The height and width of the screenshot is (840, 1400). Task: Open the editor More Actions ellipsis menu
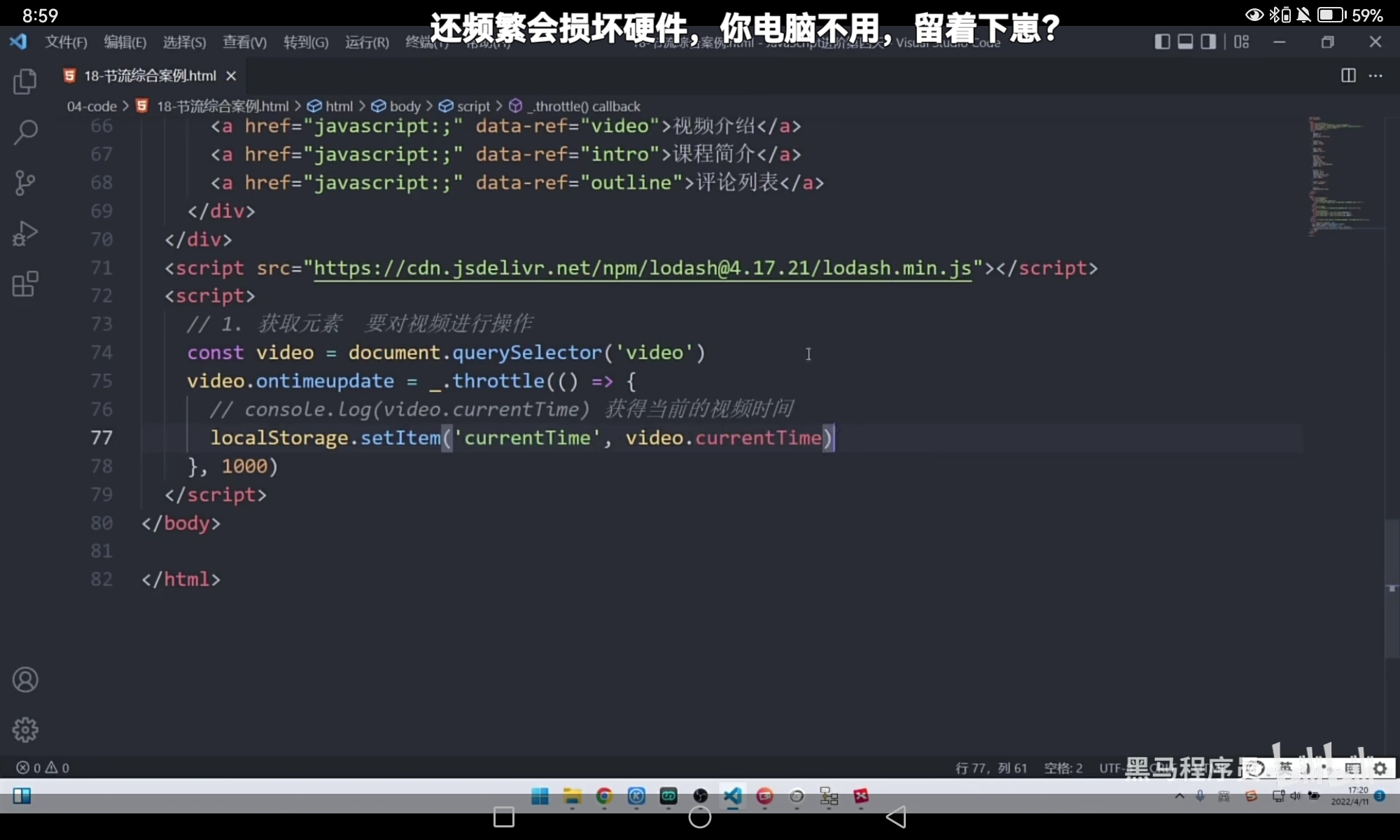pyautogui.click(x=1375, y=76)
